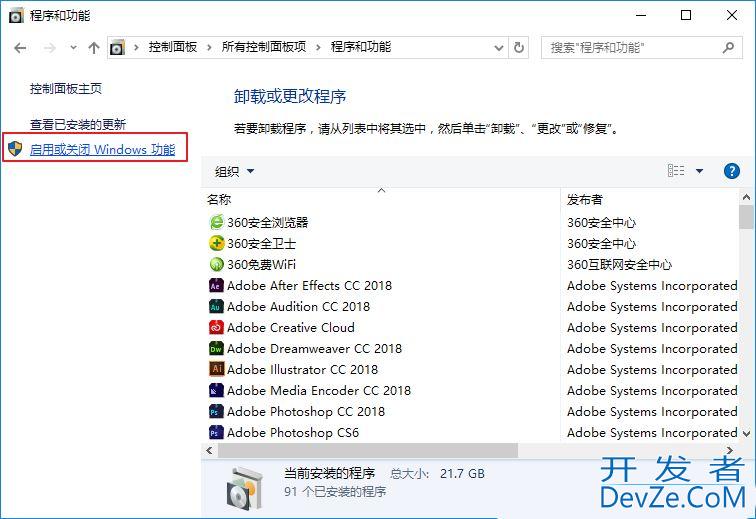Image resolution: width=756 pixels, height=519 pixels.
Task: Go forward with the right arrow
Action: [49, 48]
